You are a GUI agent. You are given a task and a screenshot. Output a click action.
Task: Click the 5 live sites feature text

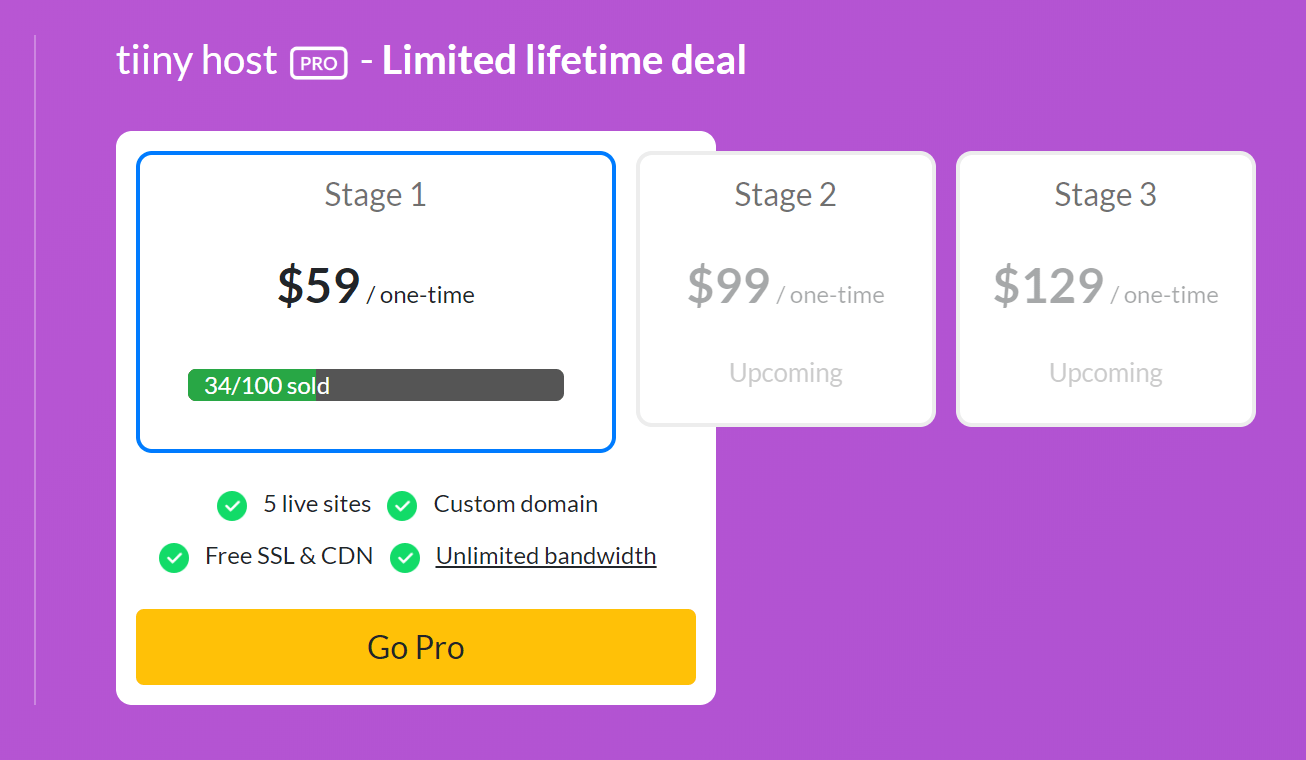coord(317,504)
